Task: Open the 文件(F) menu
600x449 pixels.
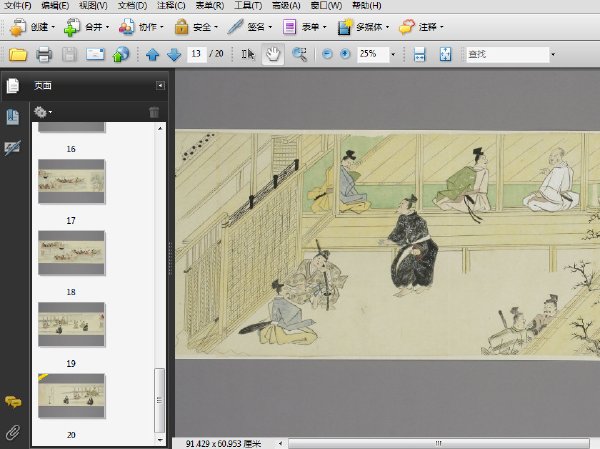Action: pyautogui.click(x=18, y=6)
